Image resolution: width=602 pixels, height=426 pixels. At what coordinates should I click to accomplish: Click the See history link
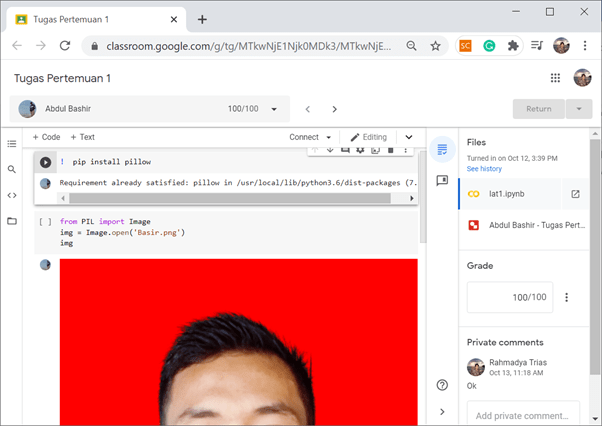pos(485,169)
